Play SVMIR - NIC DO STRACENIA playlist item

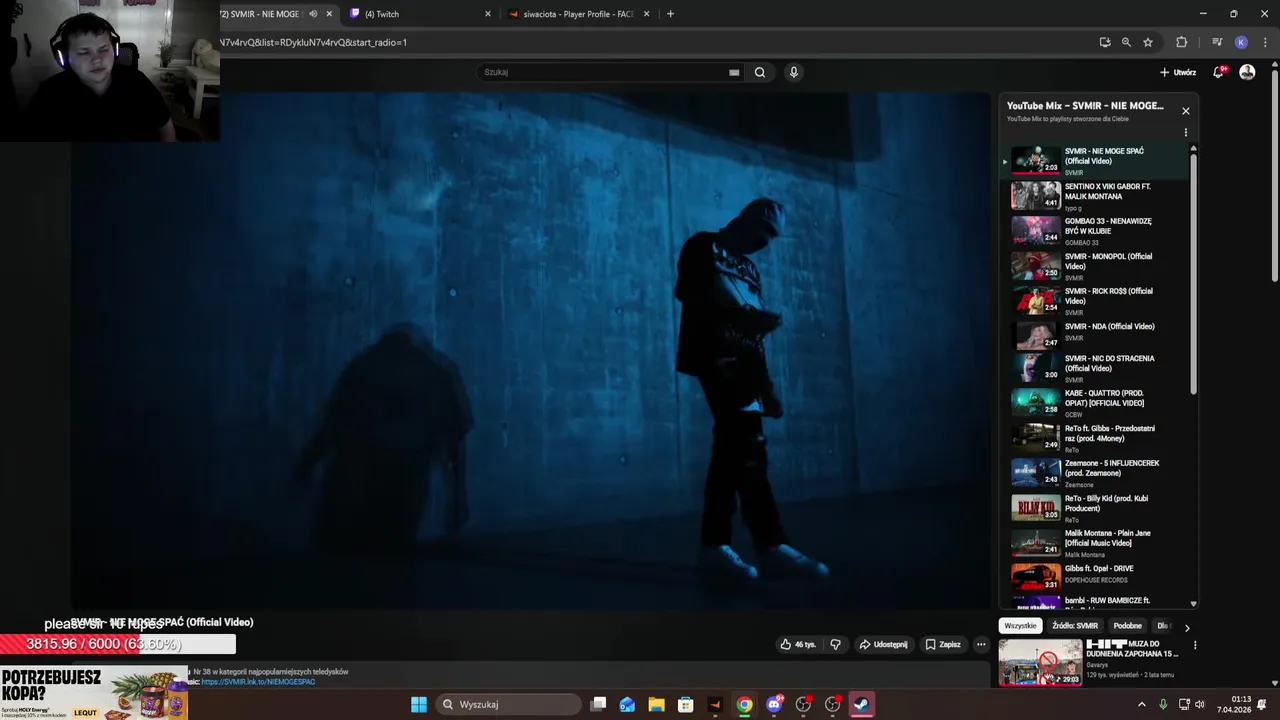pos(1095,367)
